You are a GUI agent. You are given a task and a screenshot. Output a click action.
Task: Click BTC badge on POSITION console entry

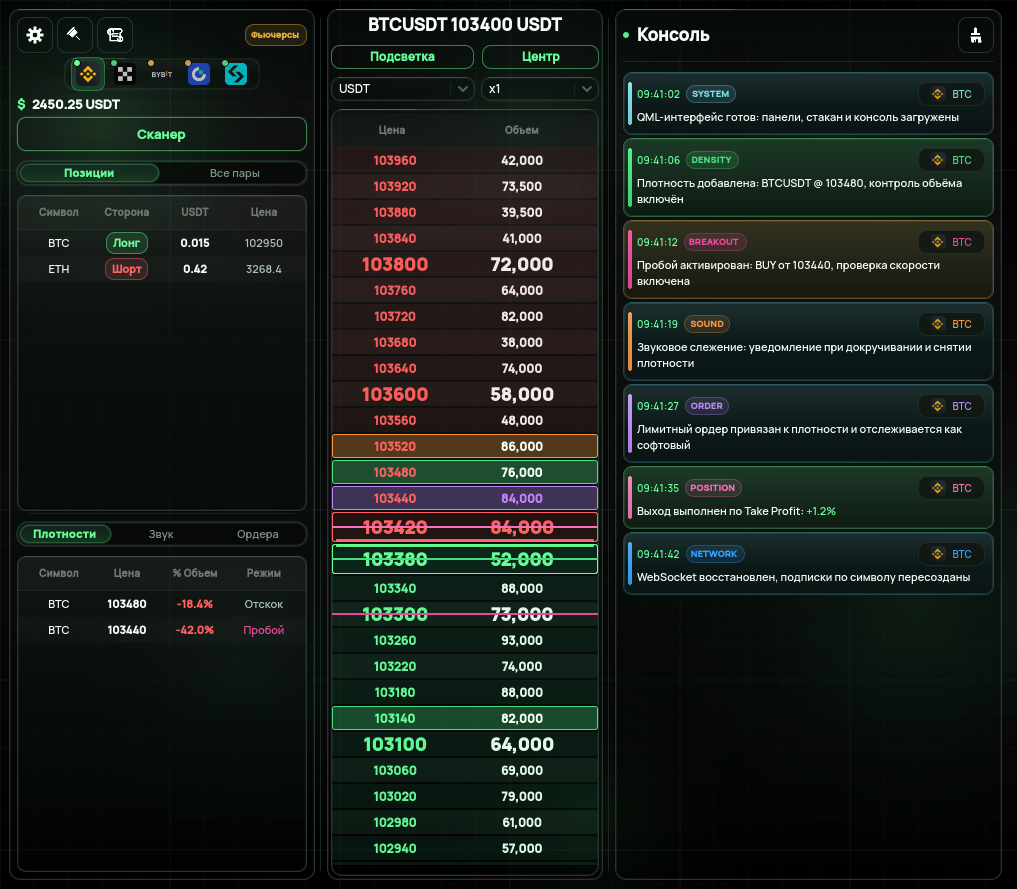point(951,488)
